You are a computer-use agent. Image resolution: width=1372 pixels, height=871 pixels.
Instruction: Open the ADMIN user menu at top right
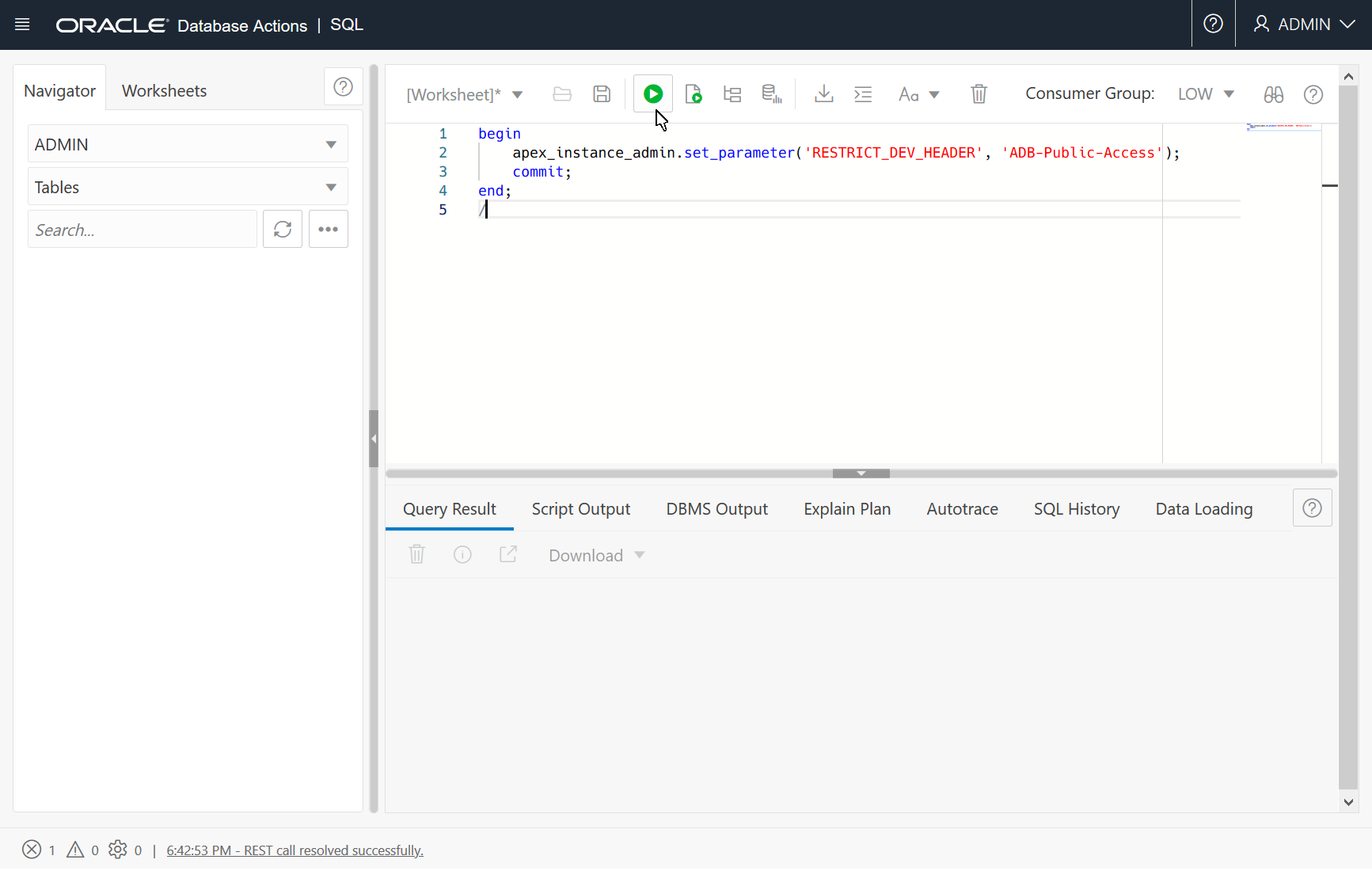(x=1303, y=24)
